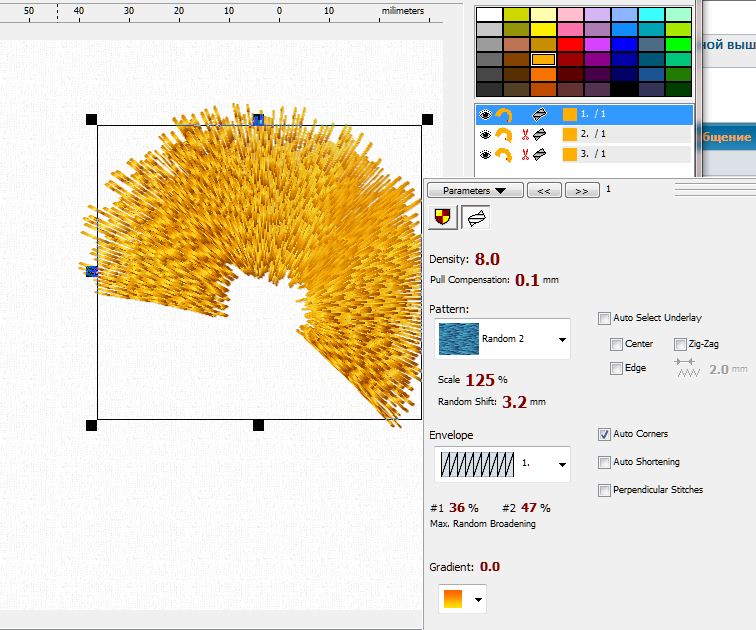Click the orange color square of layer 2. / 1

tap(569, 134)
